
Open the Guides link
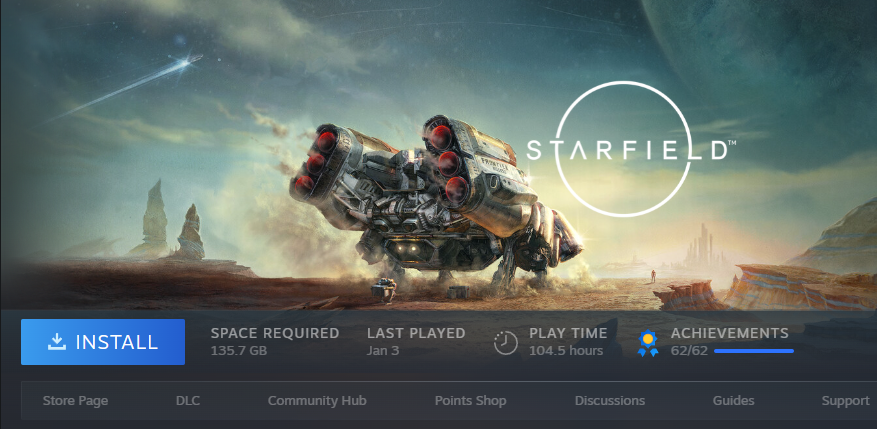click(733, 400)
